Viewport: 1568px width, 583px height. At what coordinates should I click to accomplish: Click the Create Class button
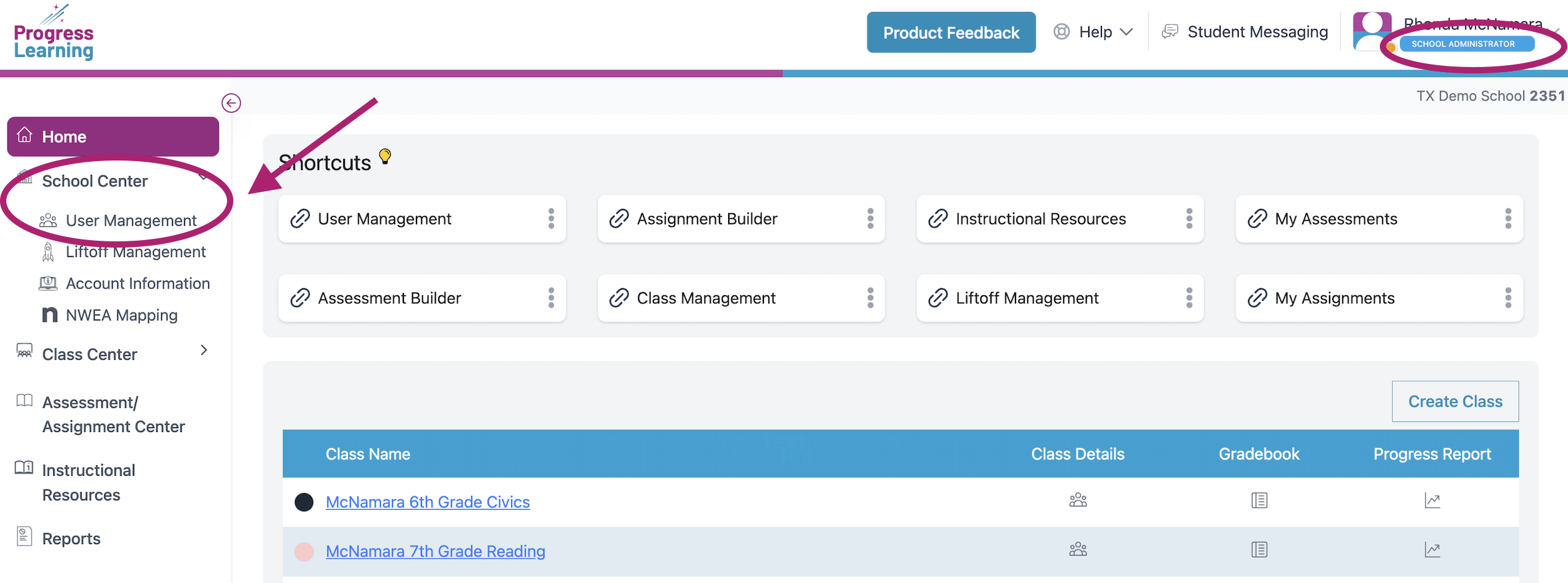point(1455,401)
